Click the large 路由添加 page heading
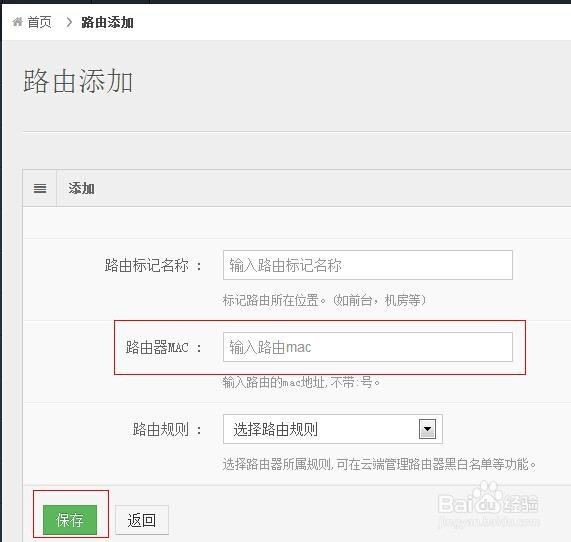Image resolution: width=571 pixels, height=542 pixels. point(78,81)
